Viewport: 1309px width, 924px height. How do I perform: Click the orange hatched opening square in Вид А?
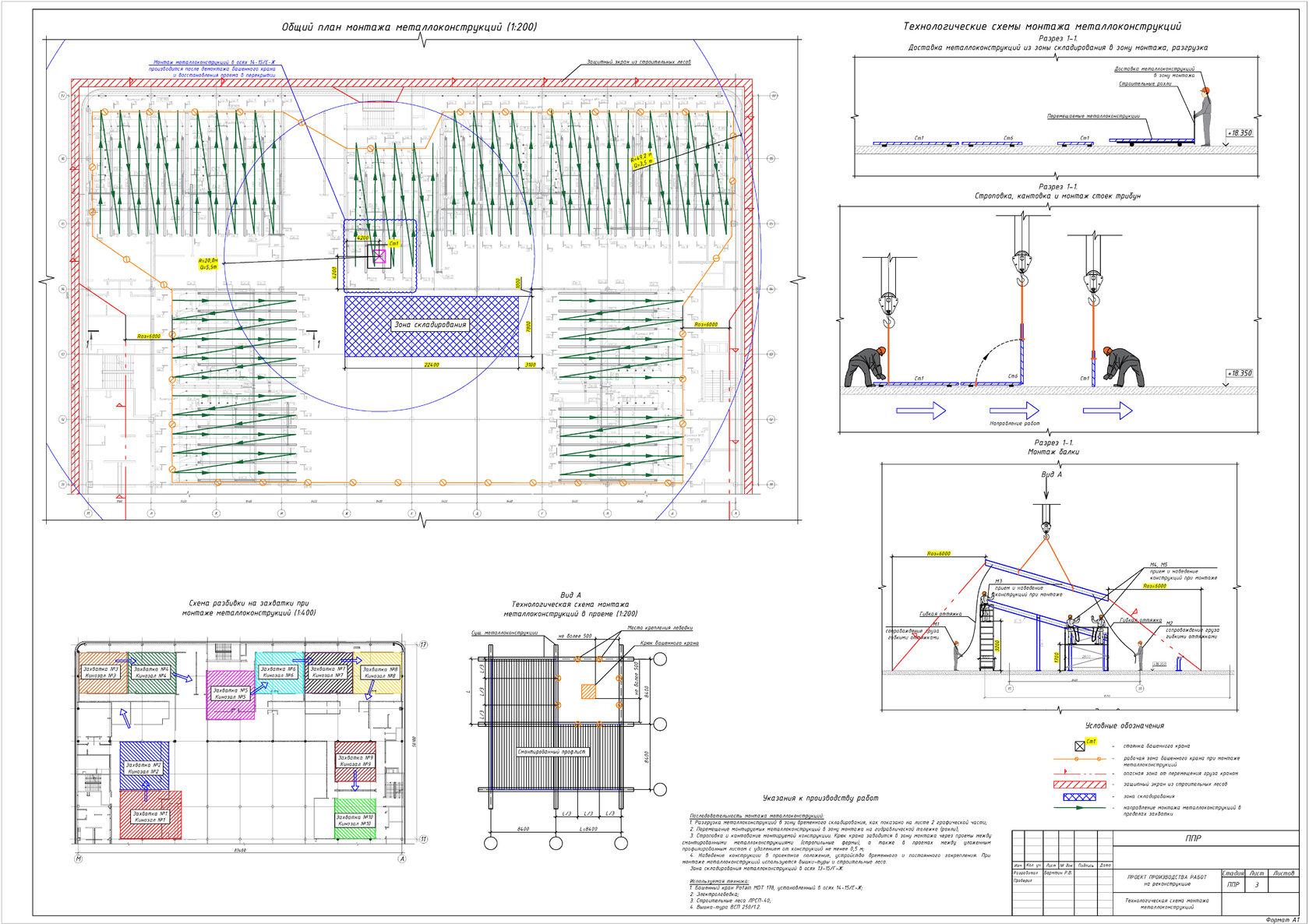tap(588, 691)
